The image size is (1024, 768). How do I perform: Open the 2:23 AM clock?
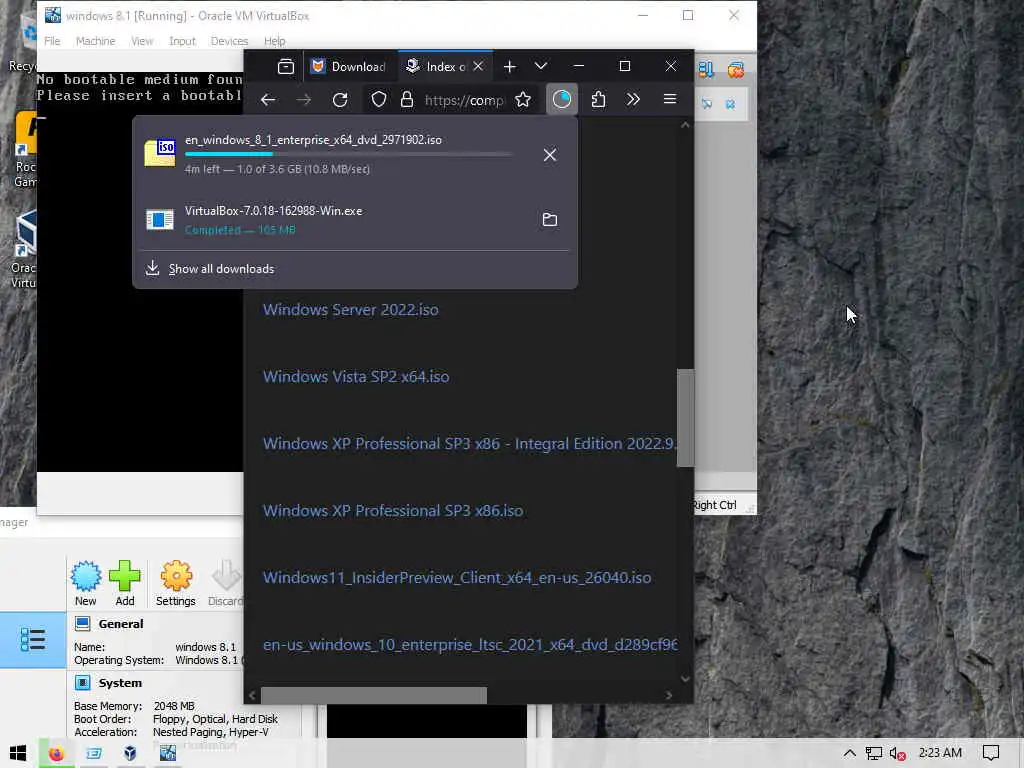pos(940,753)
